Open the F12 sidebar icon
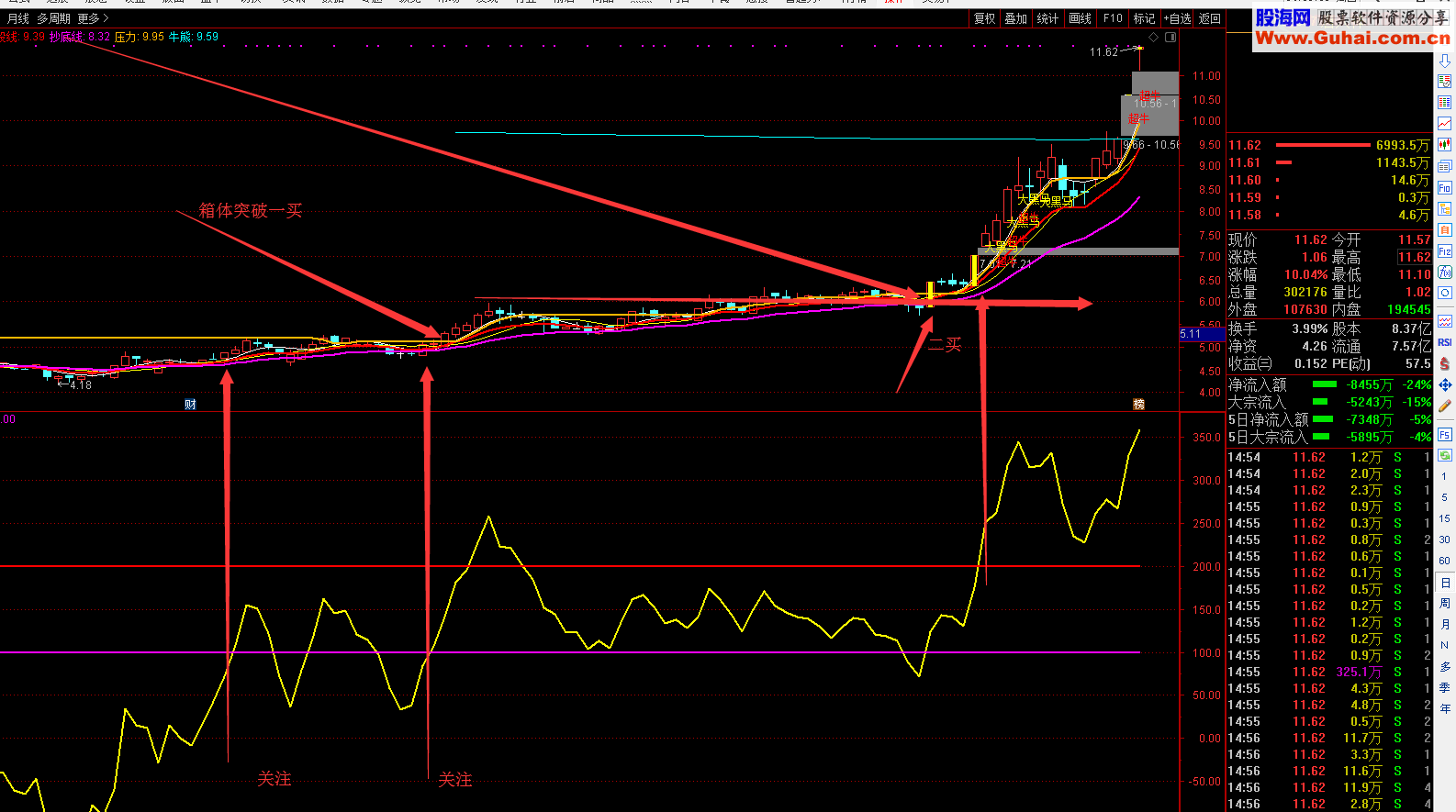1456x812 pixels. [1445, 250]
